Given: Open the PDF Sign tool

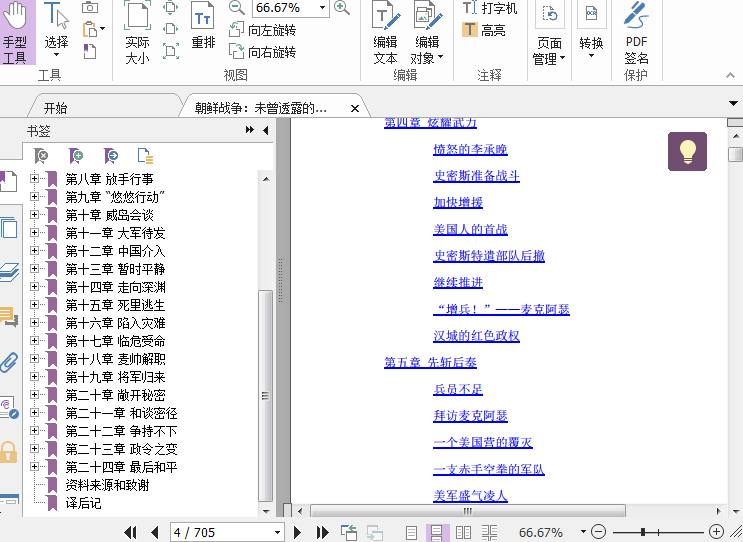Looking at the screenshot, I should (636, 32).
